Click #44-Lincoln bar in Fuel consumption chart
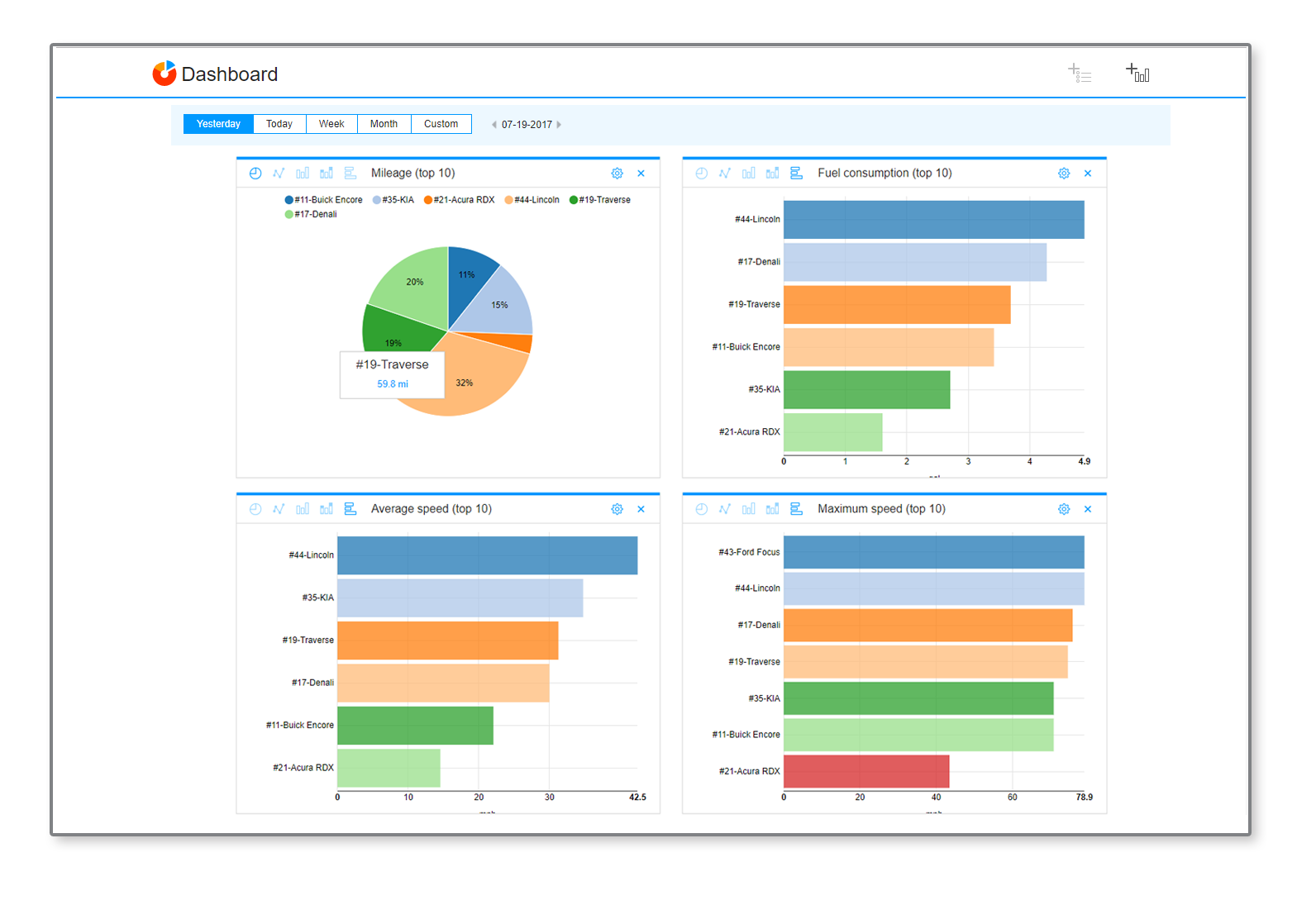This screenshot has height=924, width=1316. click(x=934, y=220)
